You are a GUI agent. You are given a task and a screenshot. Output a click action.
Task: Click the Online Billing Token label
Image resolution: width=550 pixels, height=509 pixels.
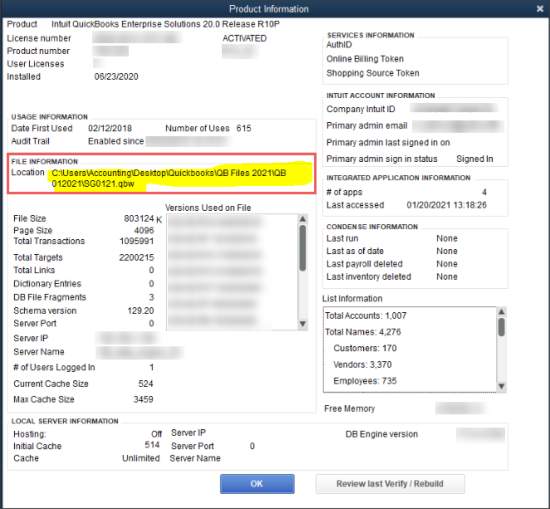(x=365, y=59)
